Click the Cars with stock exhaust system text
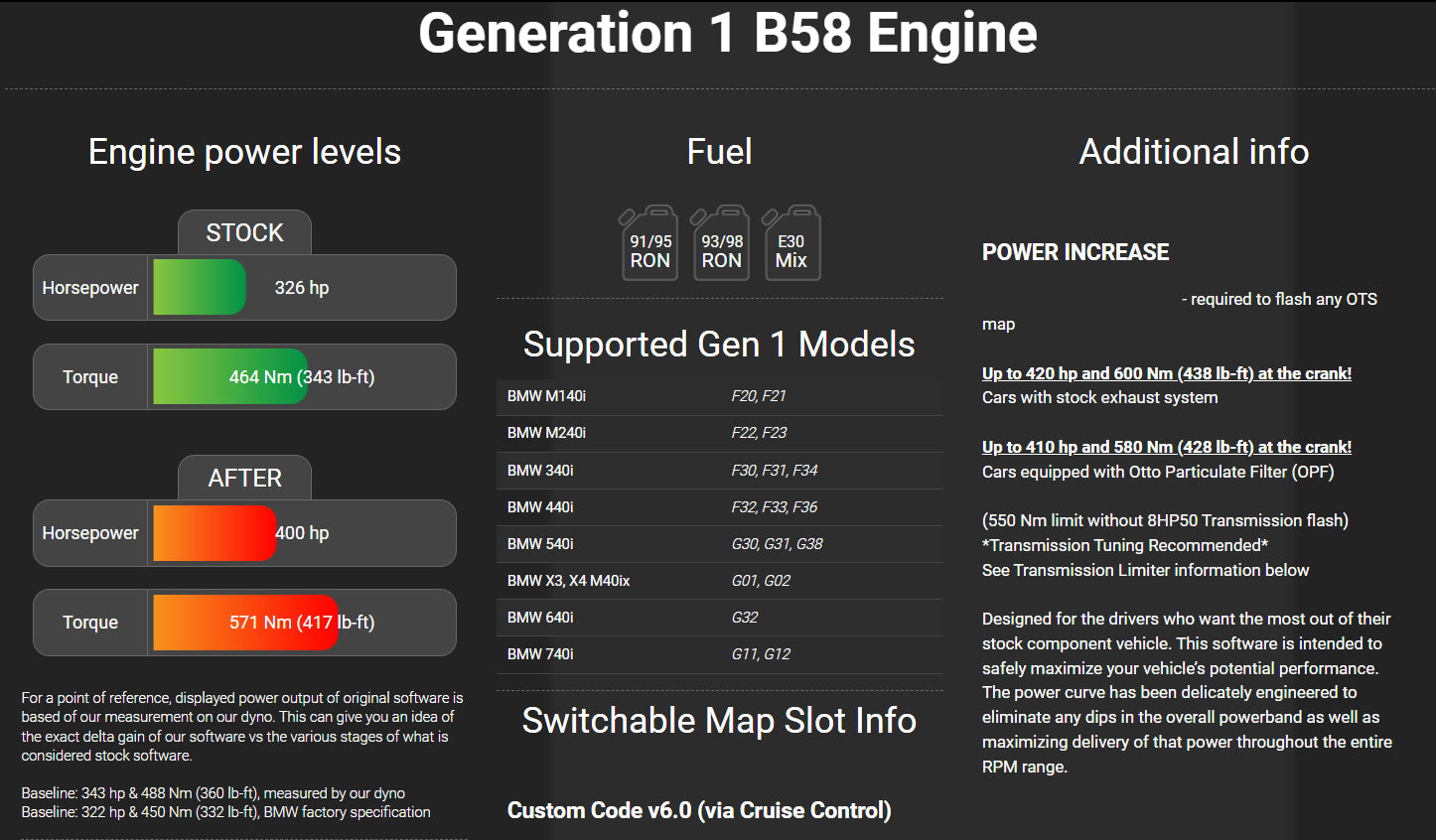The height and width of the screenshot is (840, 1436). pos(1099,397)
